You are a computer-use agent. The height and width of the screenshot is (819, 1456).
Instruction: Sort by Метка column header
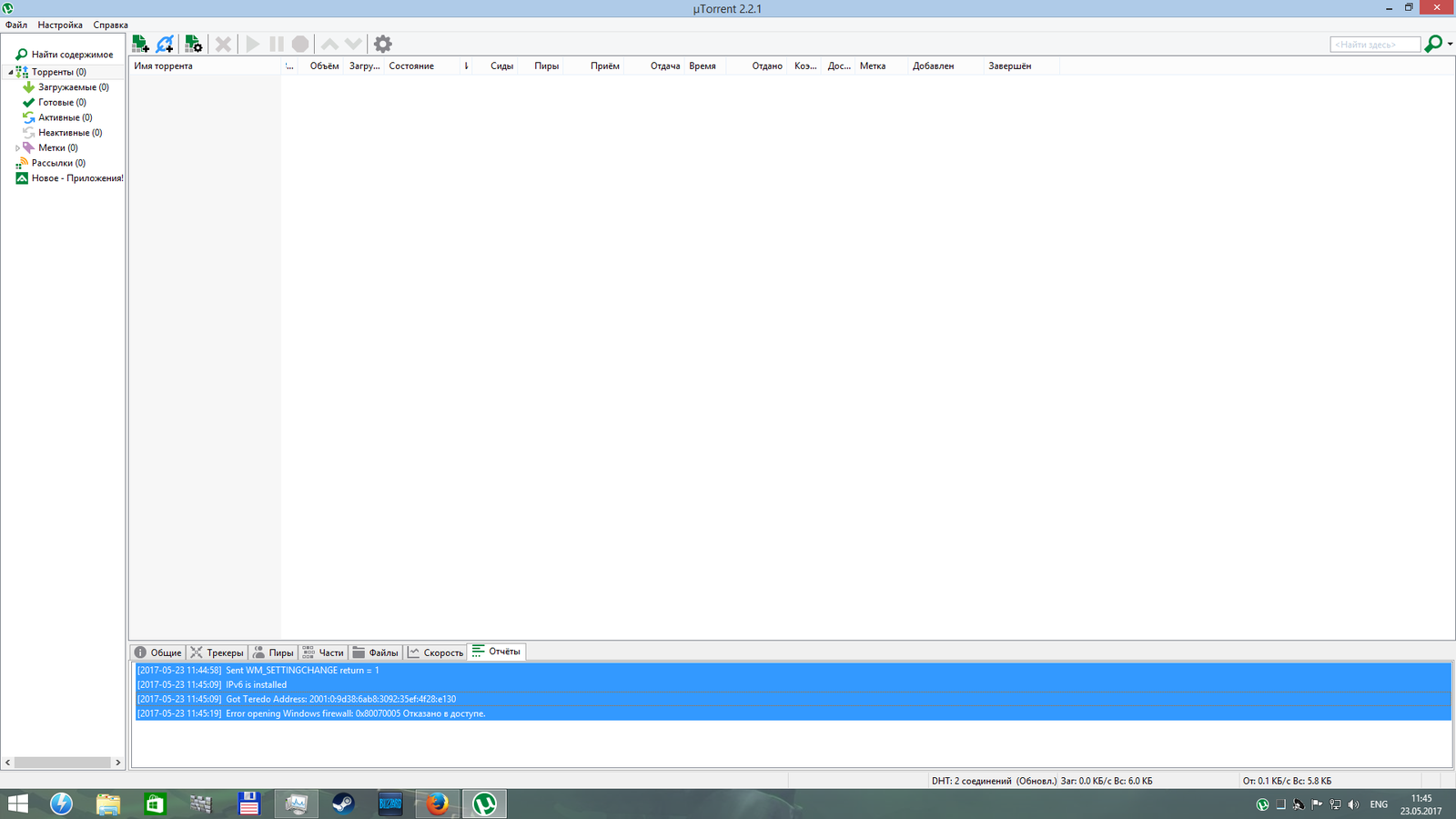pyautogui.click(x=882, y=66)
